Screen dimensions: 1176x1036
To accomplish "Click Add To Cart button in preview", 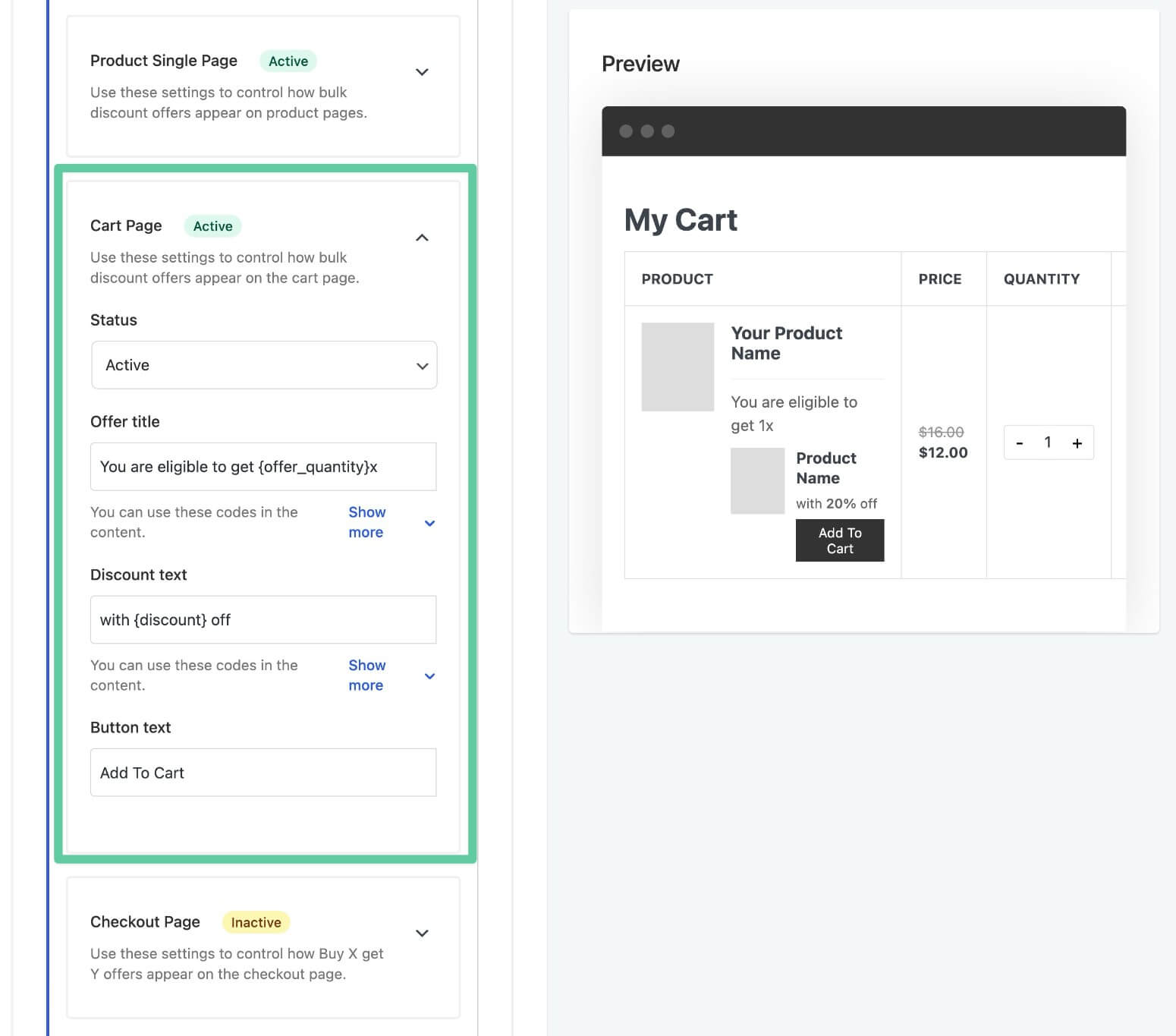I will coord(840,540).
